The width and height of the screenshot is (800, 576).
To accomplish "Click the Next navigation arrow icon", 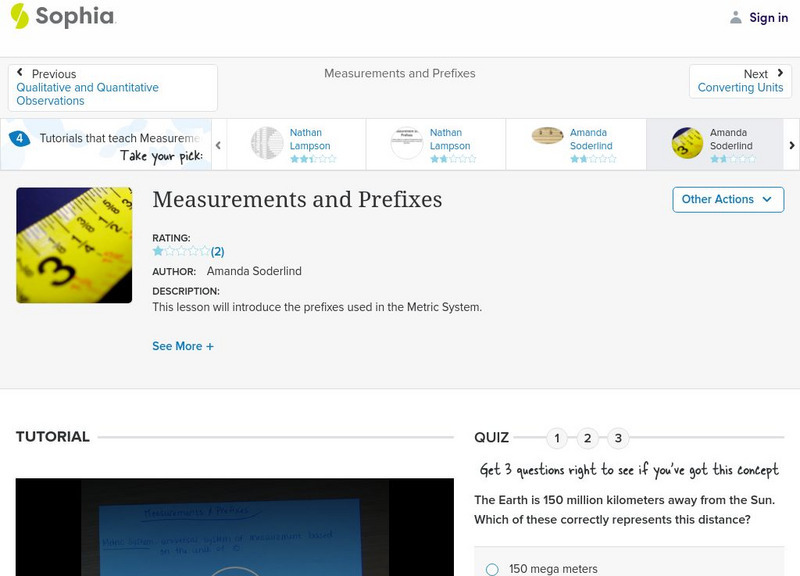I will [x=780, y=73].
